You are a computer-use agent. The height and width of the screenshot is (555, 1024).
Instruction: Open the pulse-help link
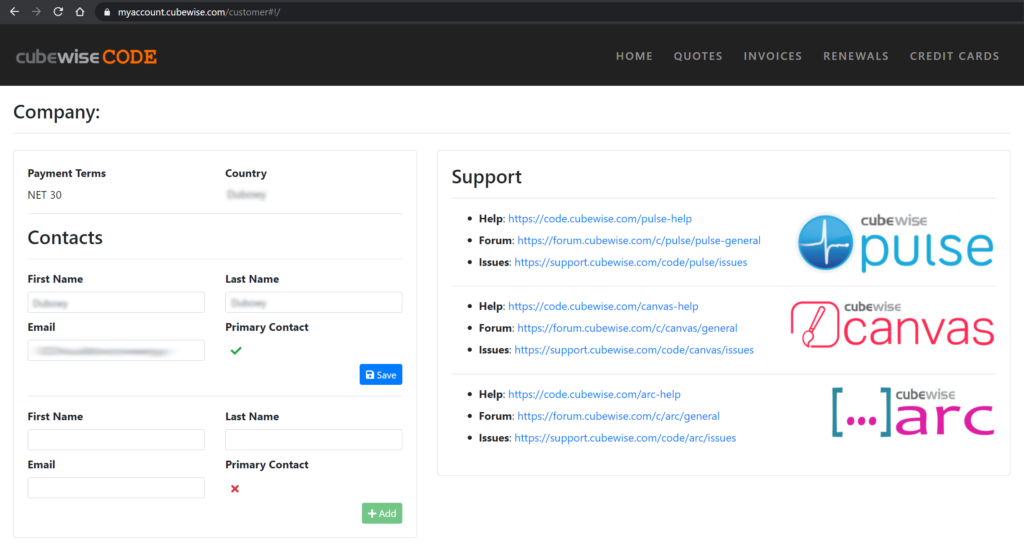click(x=599, y=219)
